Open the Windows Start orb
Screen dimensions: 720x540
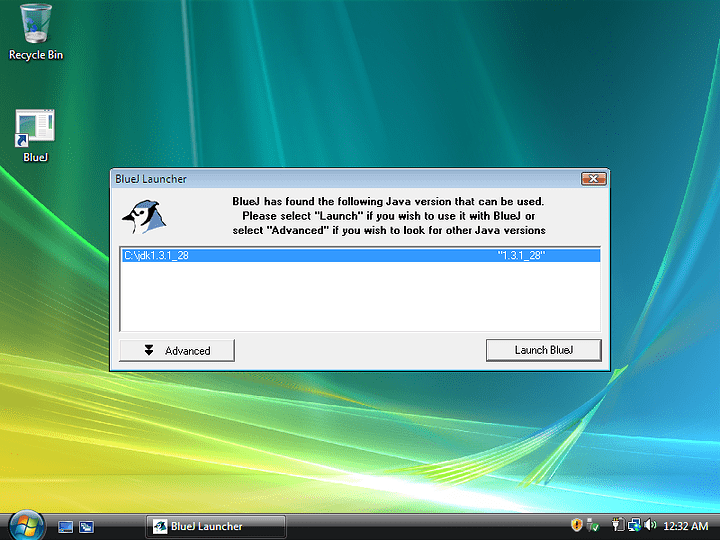click(26, 526)
